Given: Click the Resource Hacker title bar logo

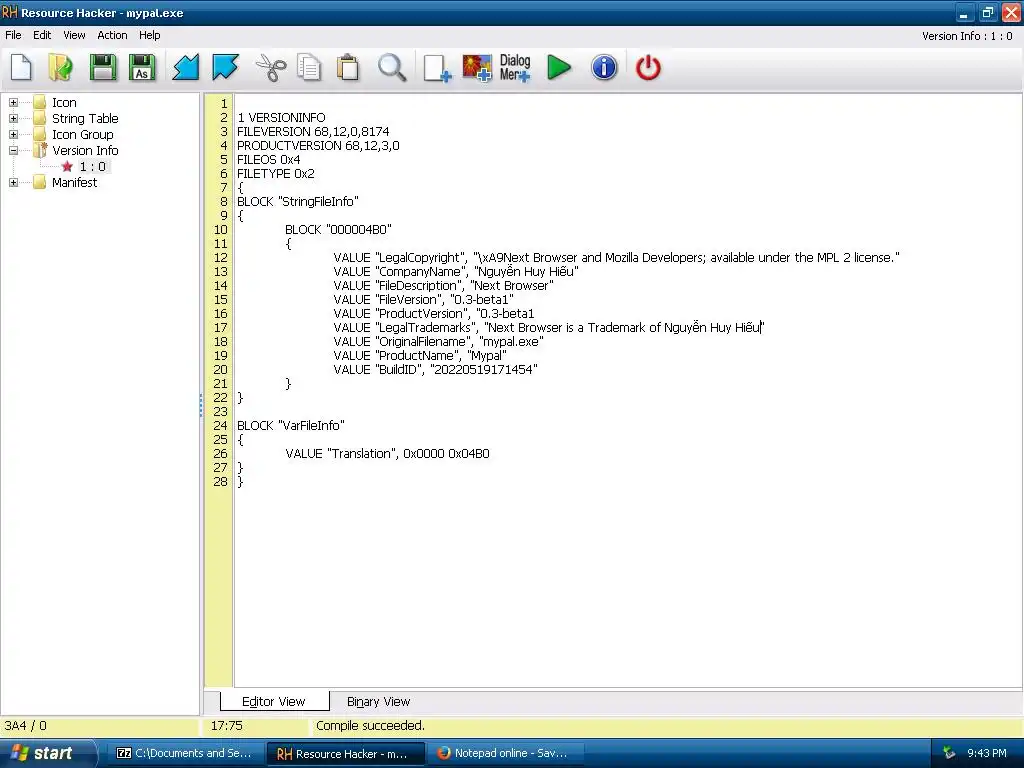Looking at the screenshot, I should tap(10, 12).
